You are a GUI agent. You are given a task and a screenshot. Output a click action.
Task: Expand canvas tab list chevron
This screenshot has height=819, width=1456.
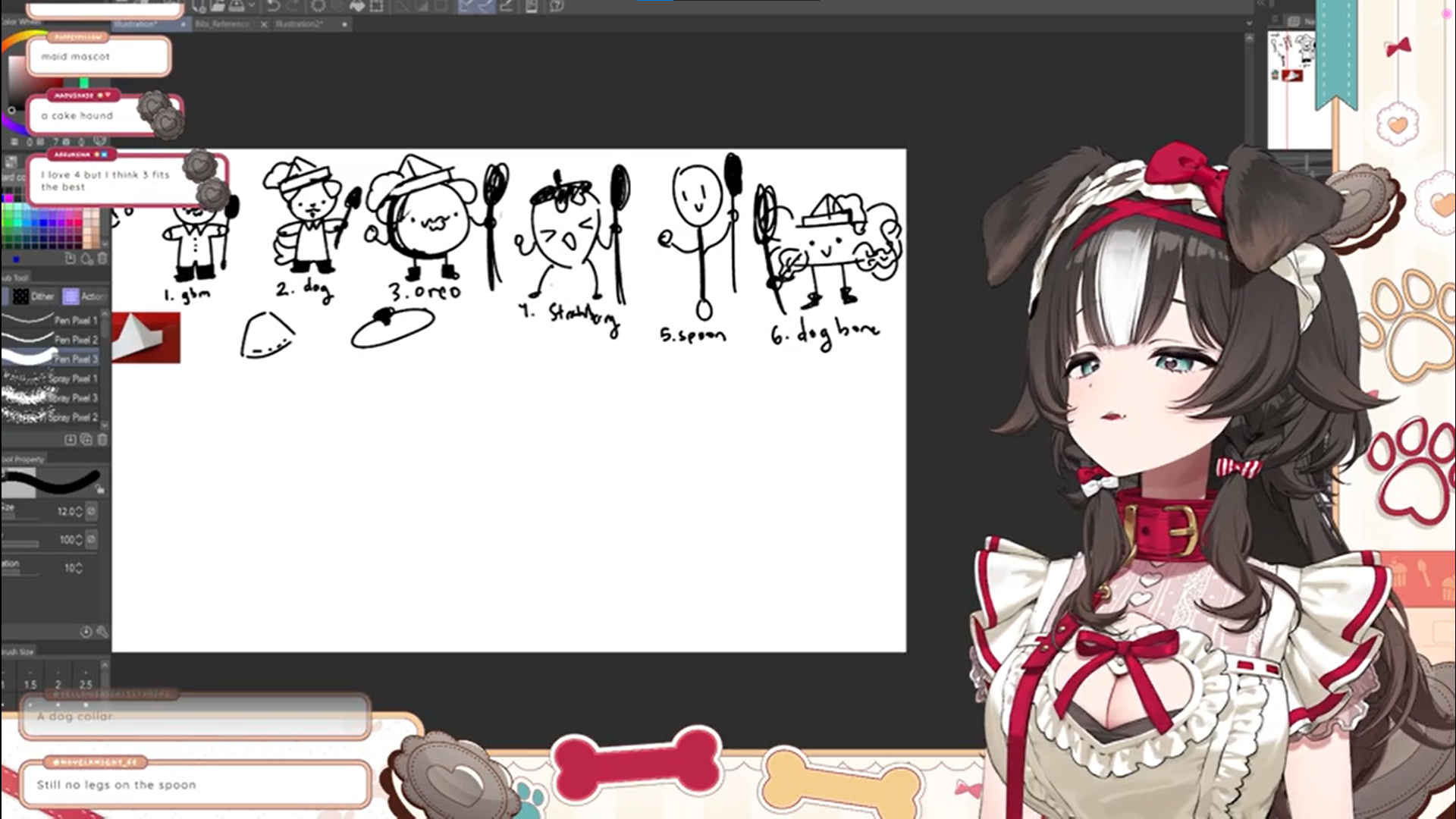1249,24
